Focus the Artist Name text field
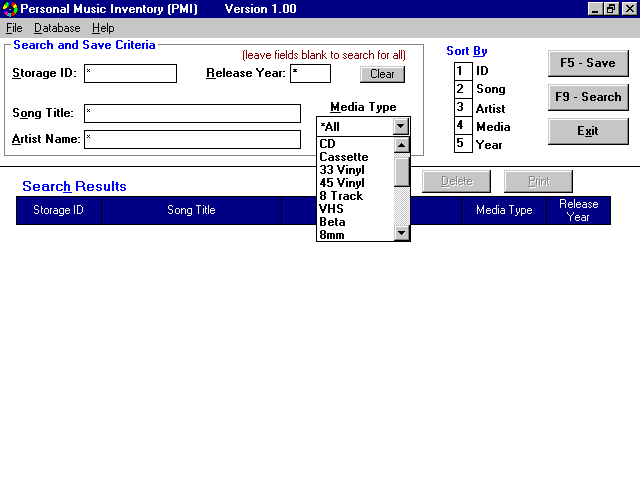The width and height of the screenshot is (640, 480). point(192,139)
